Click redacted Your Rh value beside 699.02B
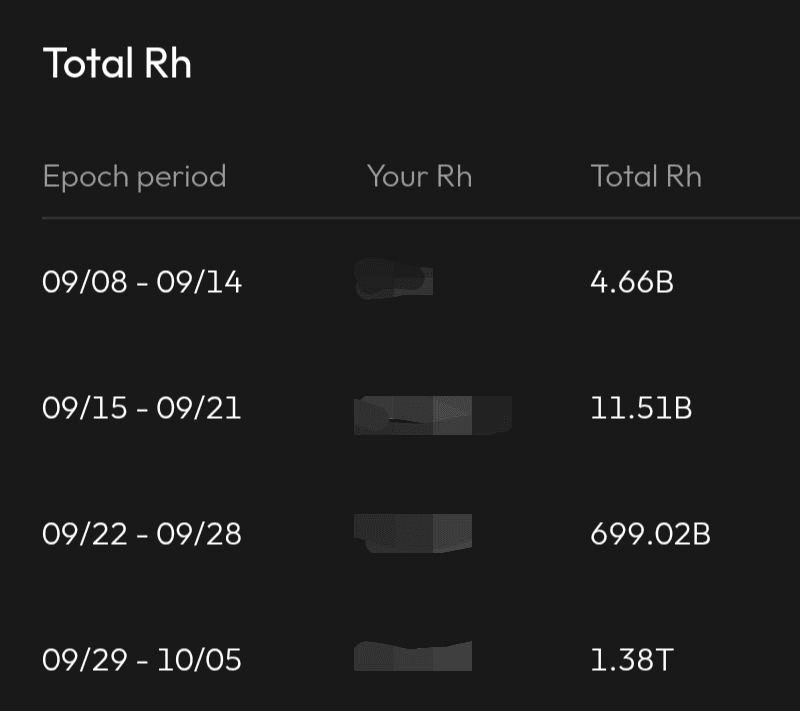 click(x=413, y=533)
